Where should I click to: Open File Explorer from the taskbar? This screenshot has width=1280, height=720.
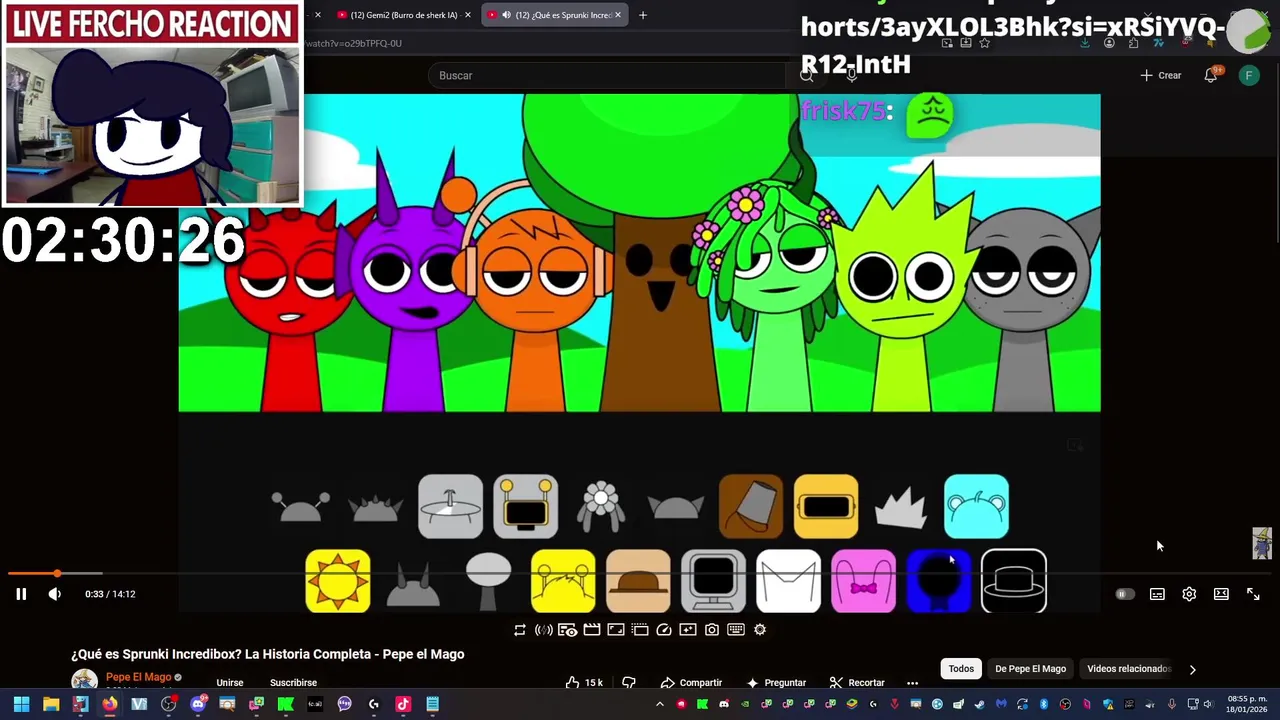pos(51,704)
